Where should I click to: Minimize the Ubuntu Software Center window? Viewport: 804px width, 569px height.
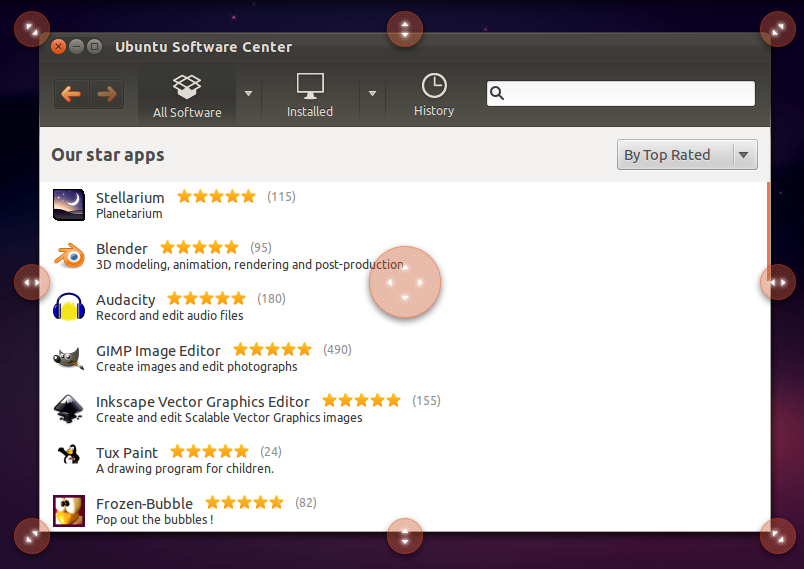pyautogui.click(x=76, y=47)
